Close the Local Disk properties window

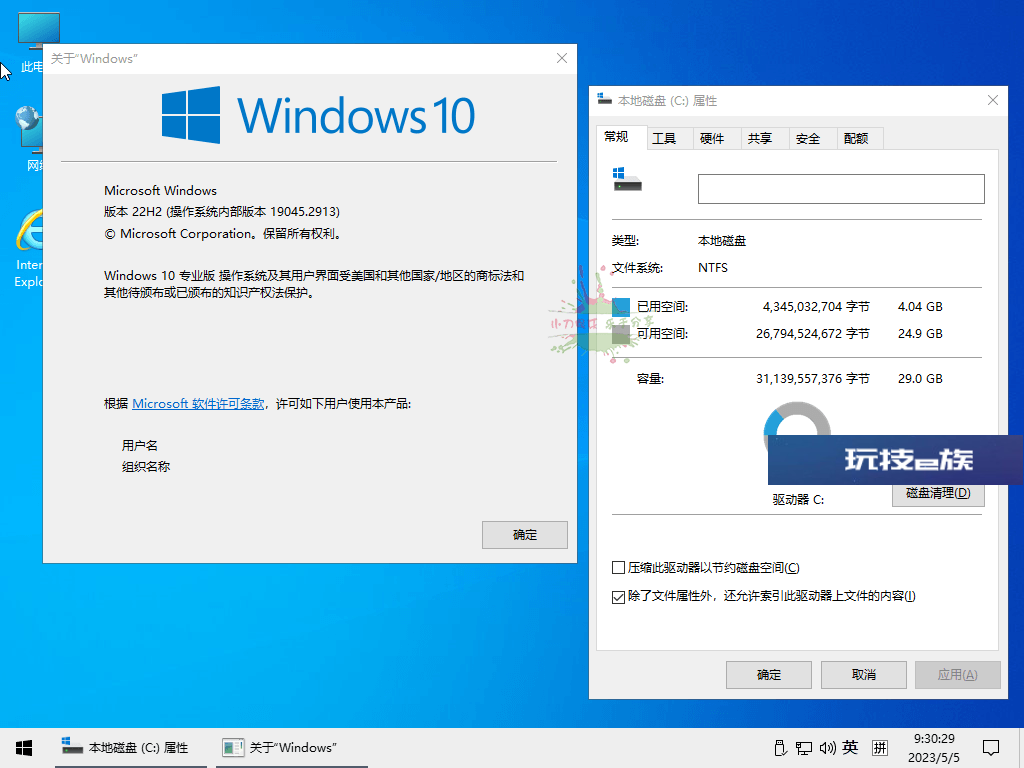(x=993, y=100)
